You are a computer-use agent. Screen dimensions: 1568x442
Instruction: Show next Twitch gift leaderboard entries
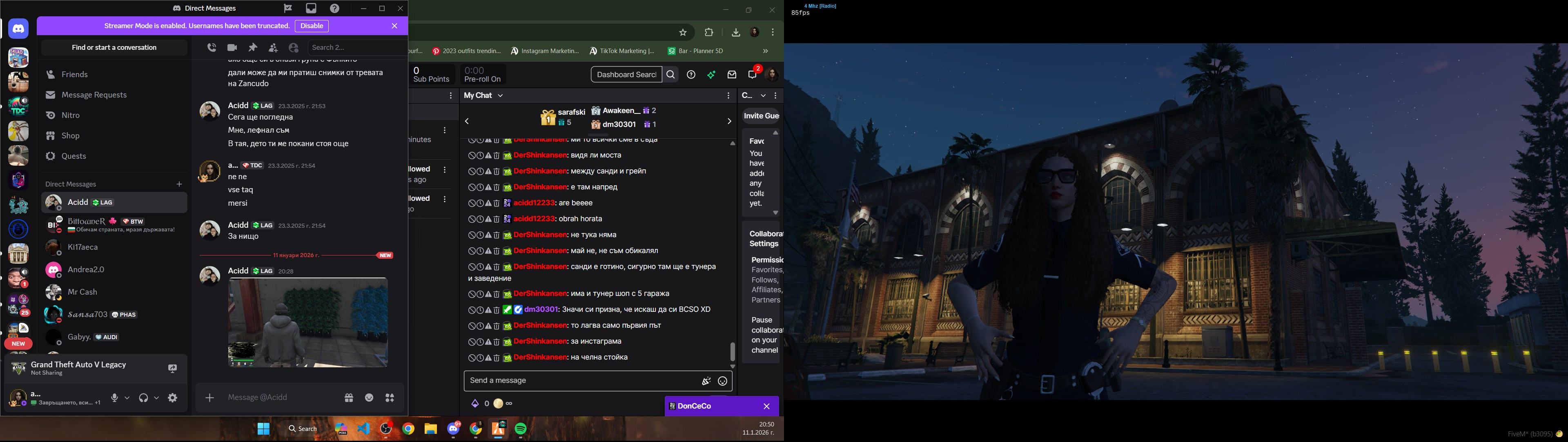(x=728, y=122)
